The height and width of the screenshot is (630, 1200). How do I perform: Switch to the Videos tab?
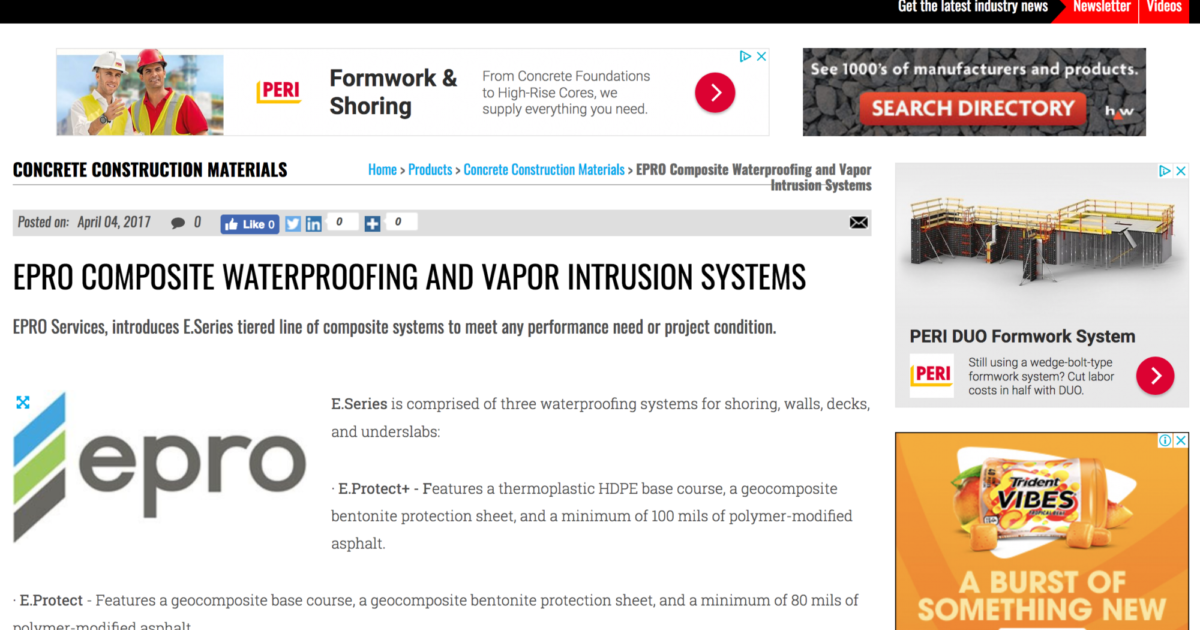tap(1163, 7)
